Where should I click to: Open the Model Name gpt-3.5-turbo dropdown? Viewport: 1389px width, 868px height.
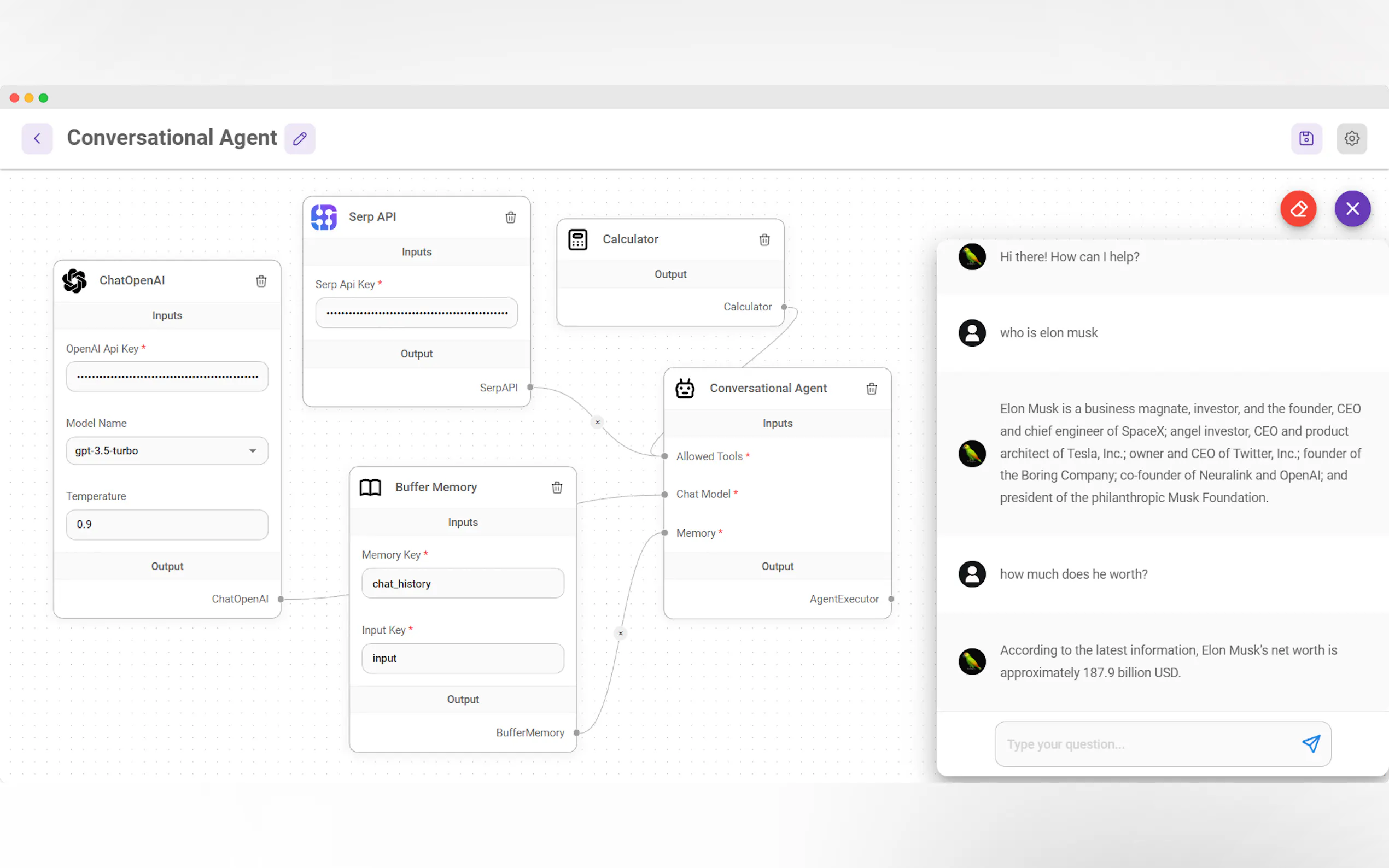[167, 450]
